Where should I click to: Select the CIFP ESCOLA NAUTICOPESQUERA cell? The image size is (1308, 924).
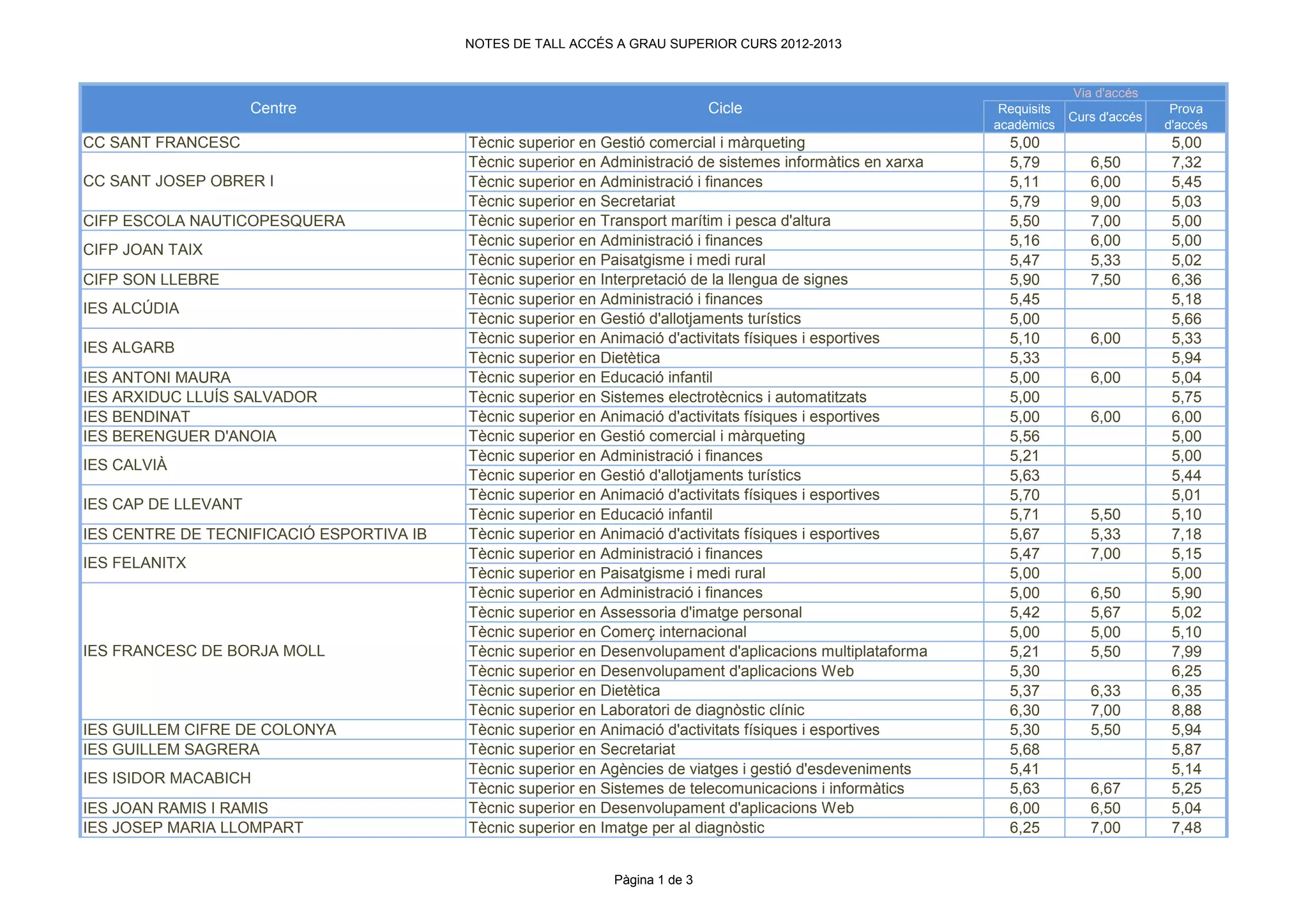214,221
